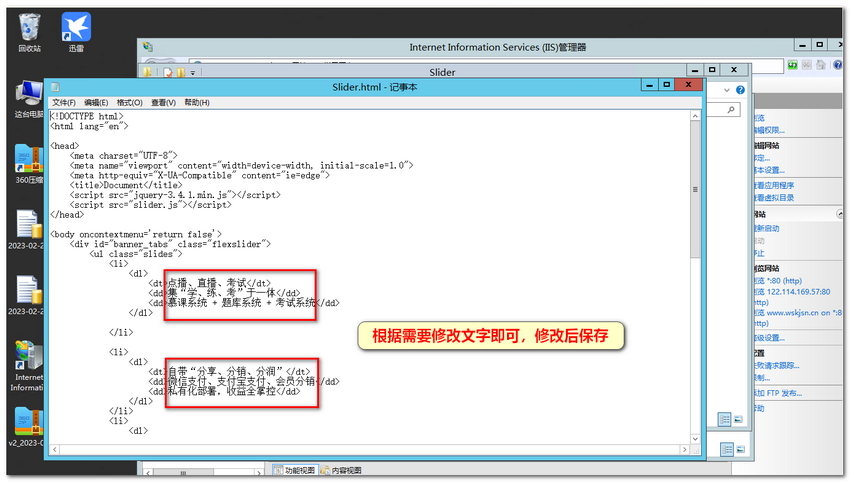
Task: Click the help icon in IIS toolbar
Action: point(838,65)
